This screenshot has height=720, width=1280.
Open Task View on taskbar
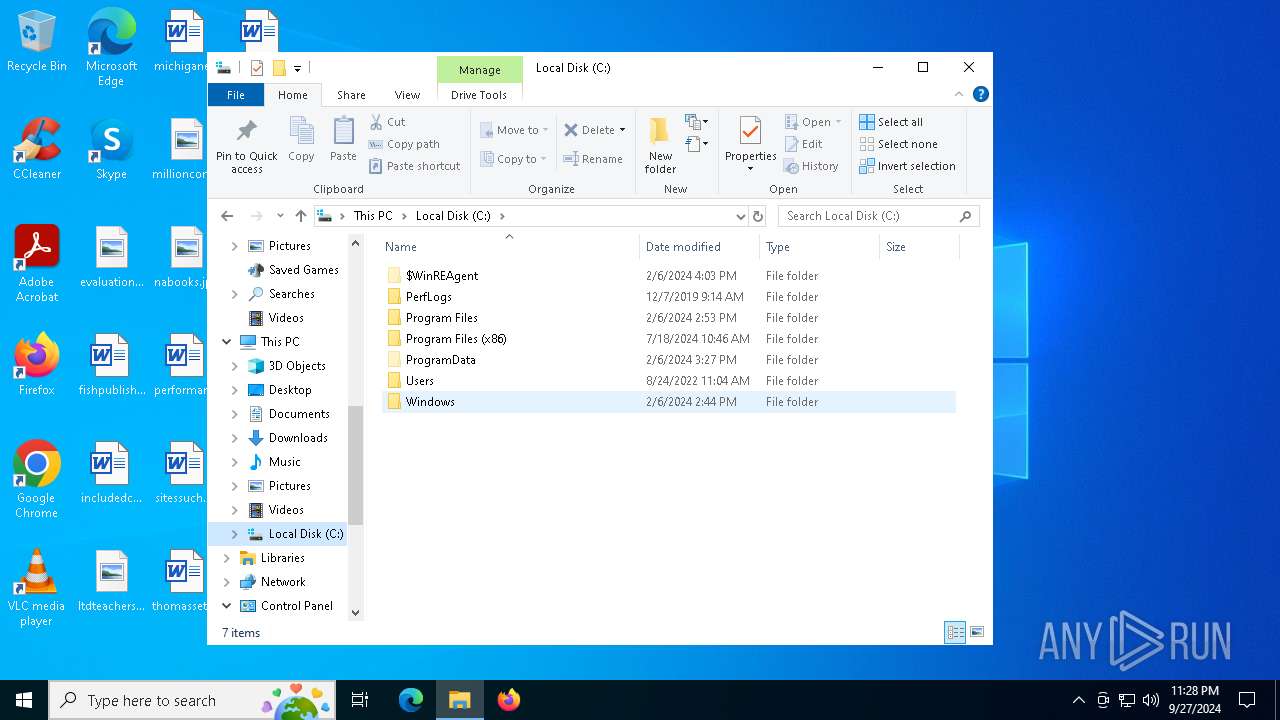click(360, 700)
